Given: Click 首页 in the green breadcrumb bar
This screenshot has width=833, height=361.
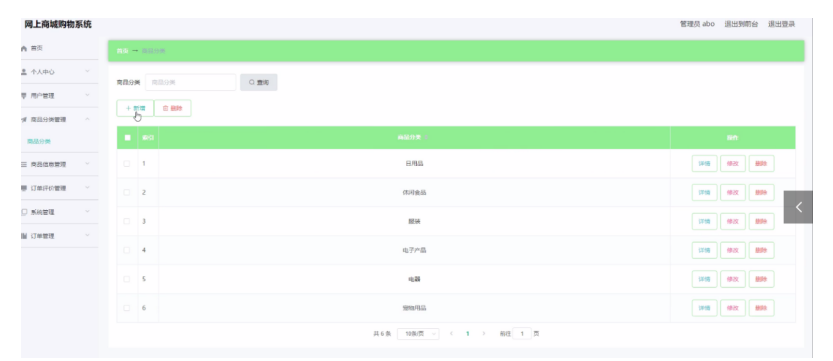Looking at the screenshot, I should [x=122, y=51].
